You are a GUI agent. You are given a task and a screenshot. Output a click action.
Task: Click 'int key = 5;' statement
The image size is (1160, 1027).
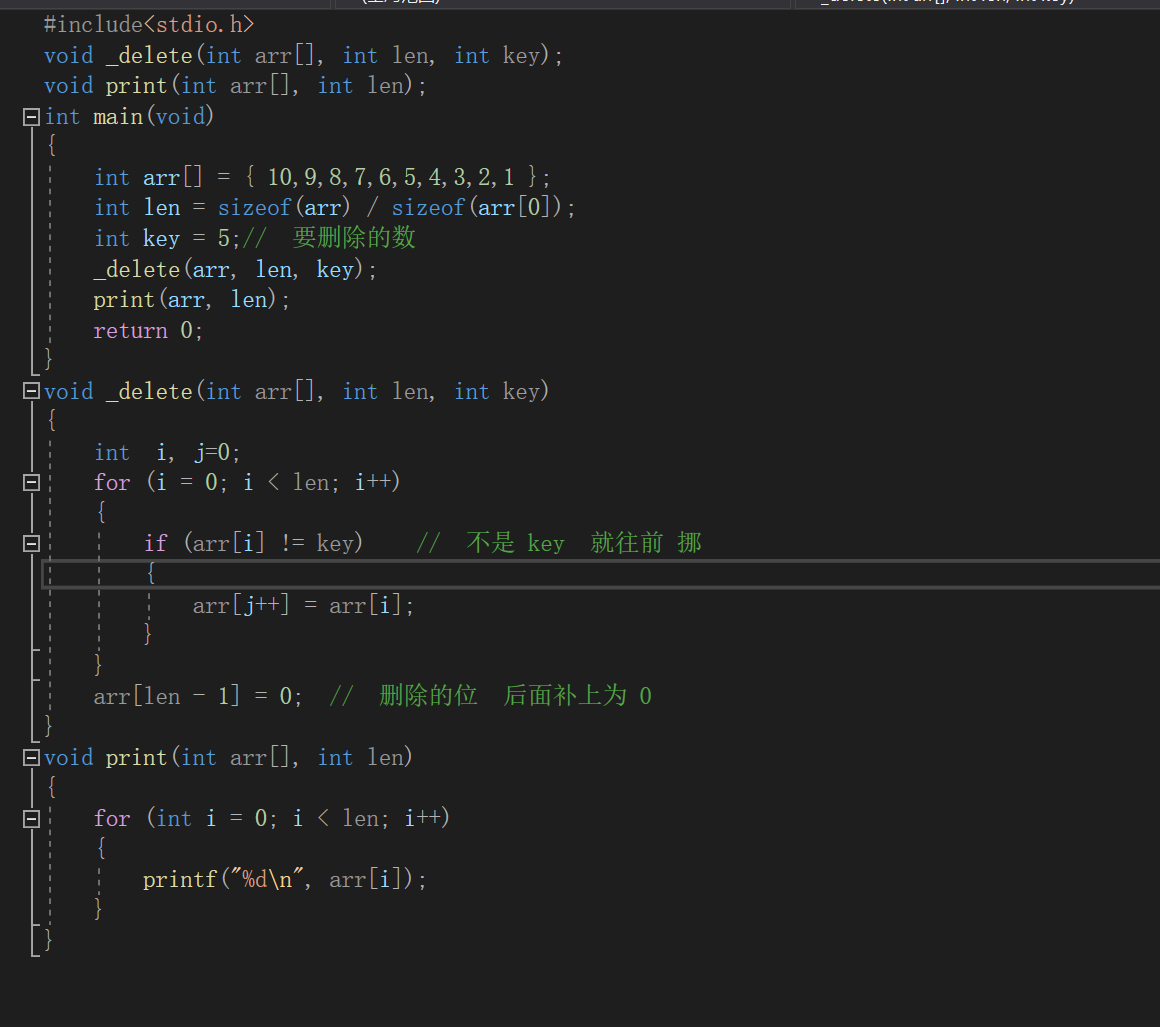167,238
